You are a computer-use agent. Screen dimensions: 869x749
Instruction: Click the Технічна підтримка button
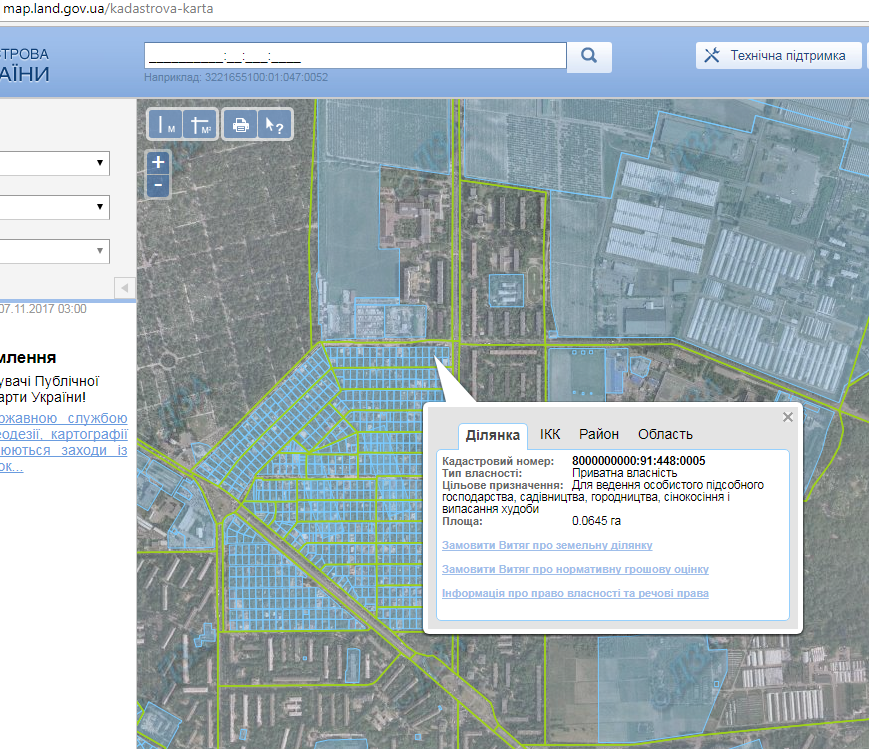(778, 56)
